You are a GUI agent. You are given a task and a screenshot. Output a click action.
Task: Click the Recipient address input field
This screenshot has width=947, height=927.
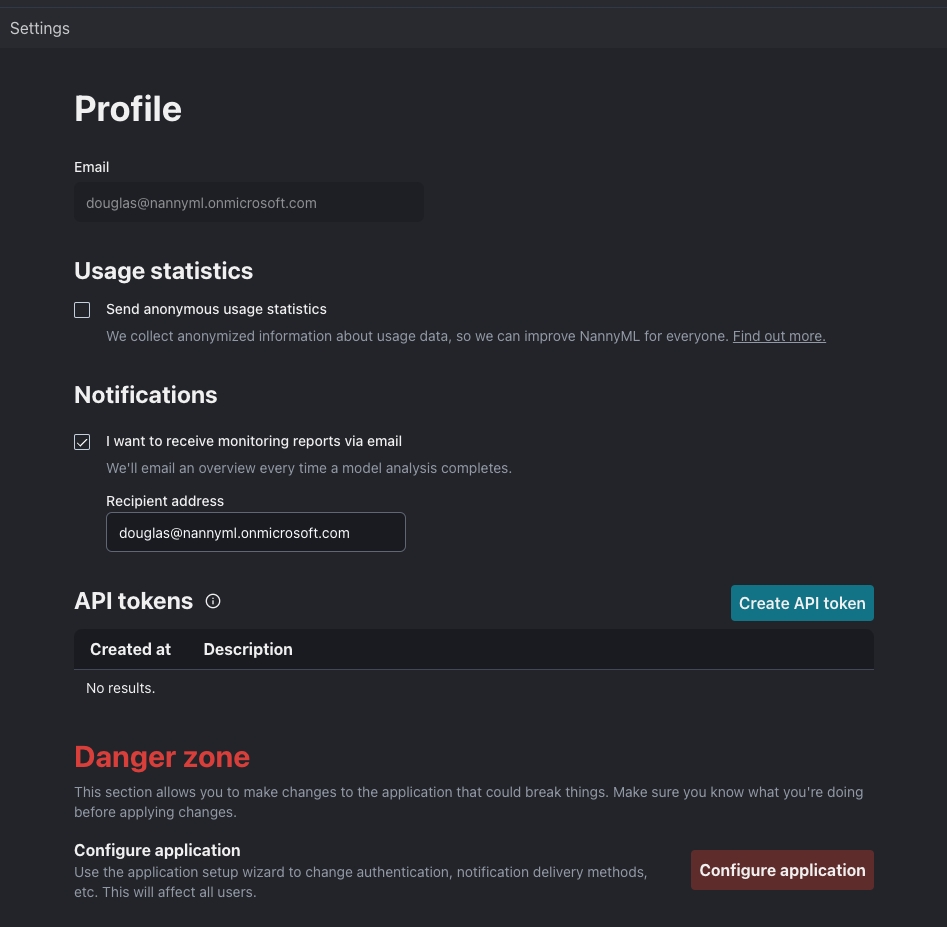pyautogui.click(x=255, y=532)
